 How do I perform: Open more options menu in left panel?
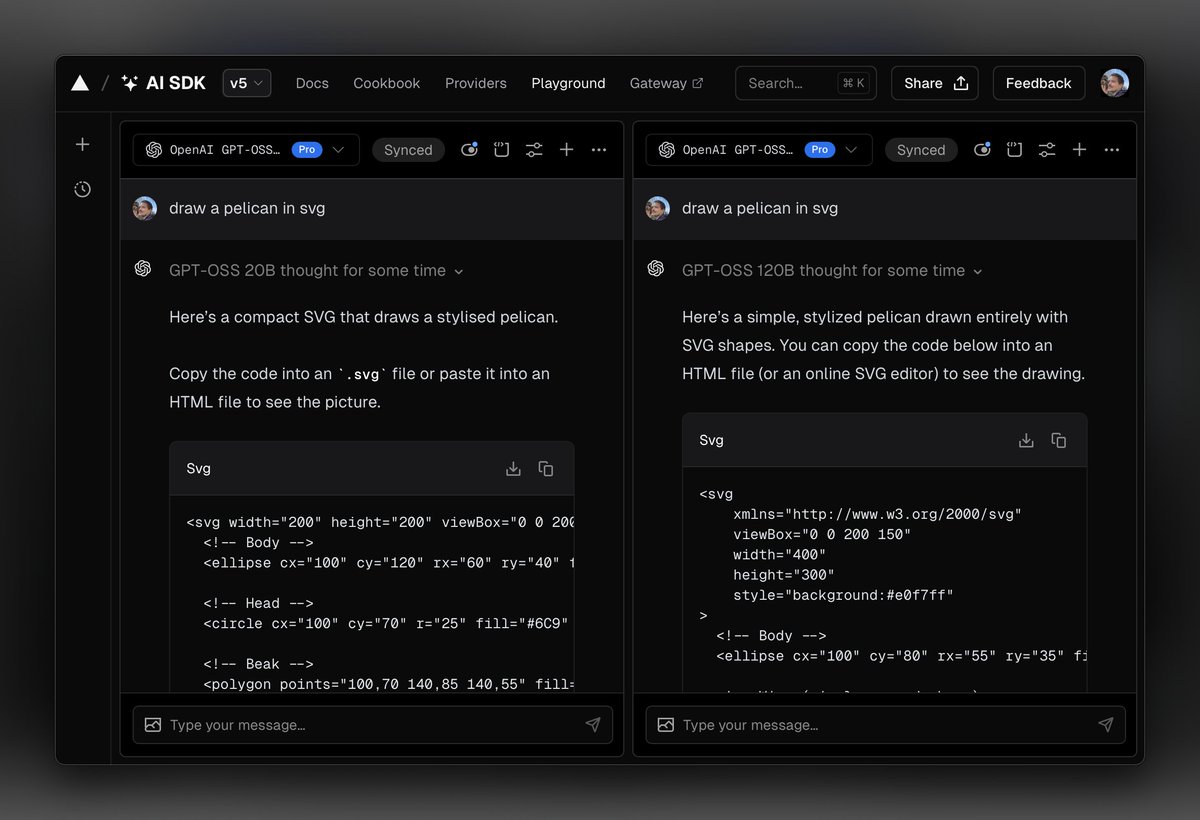599,150
